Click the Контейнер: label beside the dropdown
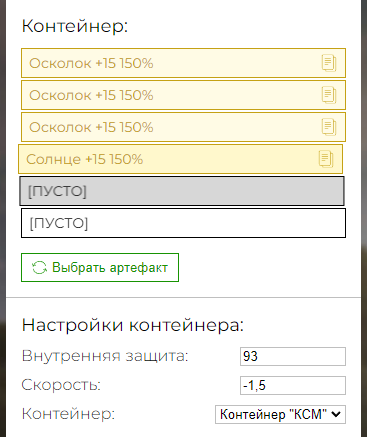This screenshot has width=367, height=437. (x=68, y=414)
